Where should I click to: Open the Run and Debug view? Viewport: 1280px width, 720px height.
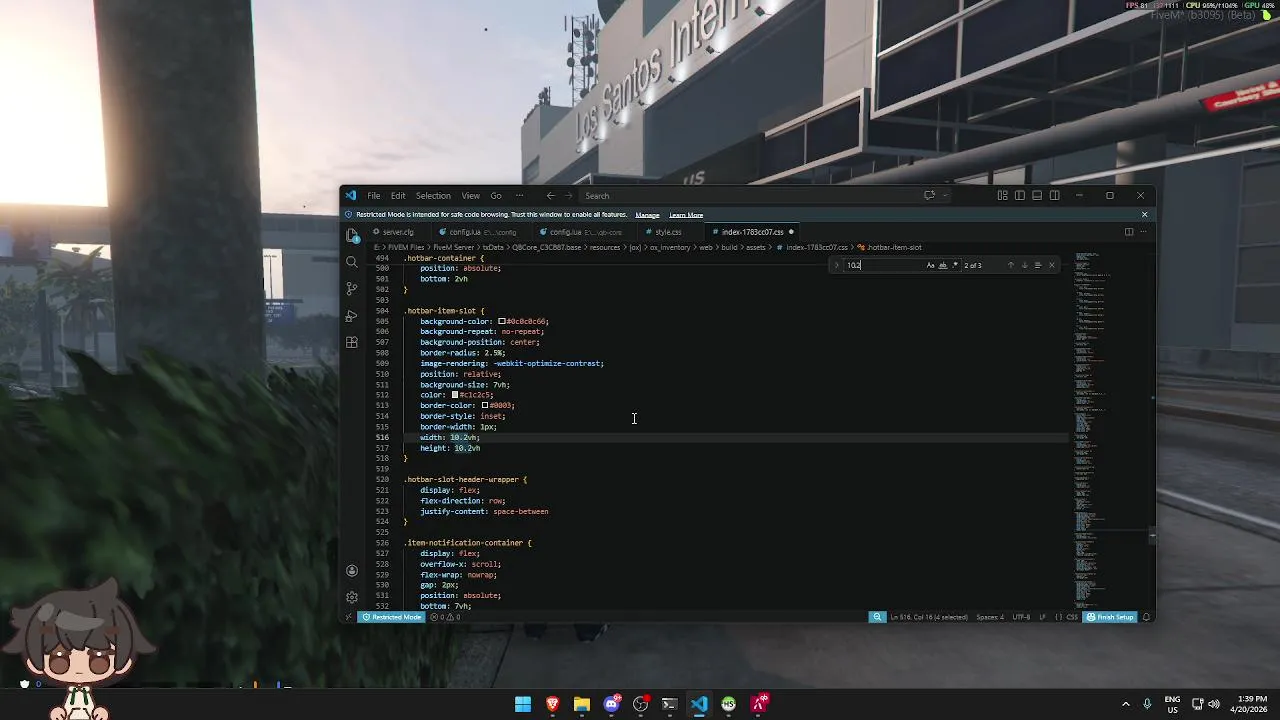(x=352, y=316)
